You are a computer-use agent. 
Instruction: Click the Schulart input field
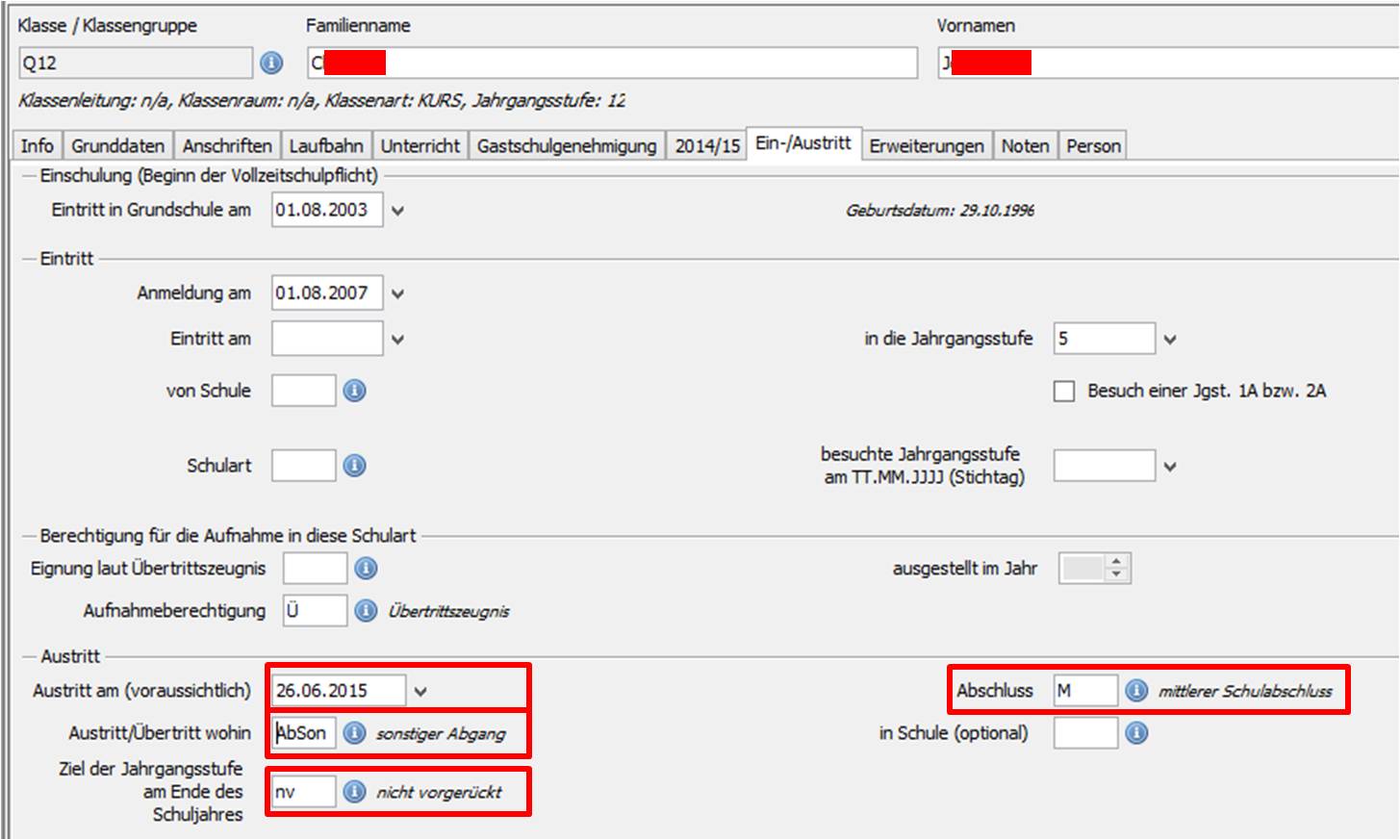[304, 466]
